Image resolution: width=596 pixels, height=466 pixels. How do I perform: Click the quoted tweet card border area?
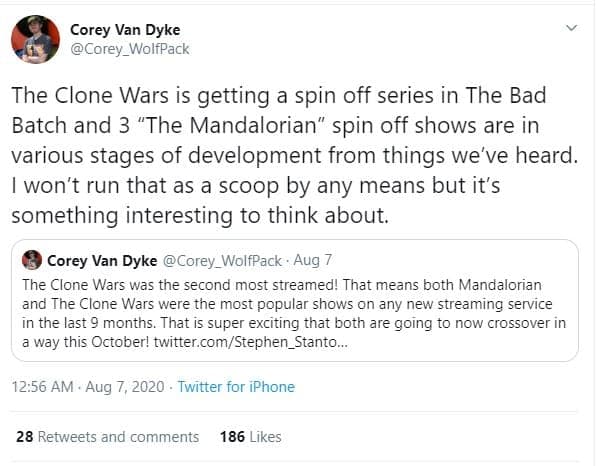295,300
